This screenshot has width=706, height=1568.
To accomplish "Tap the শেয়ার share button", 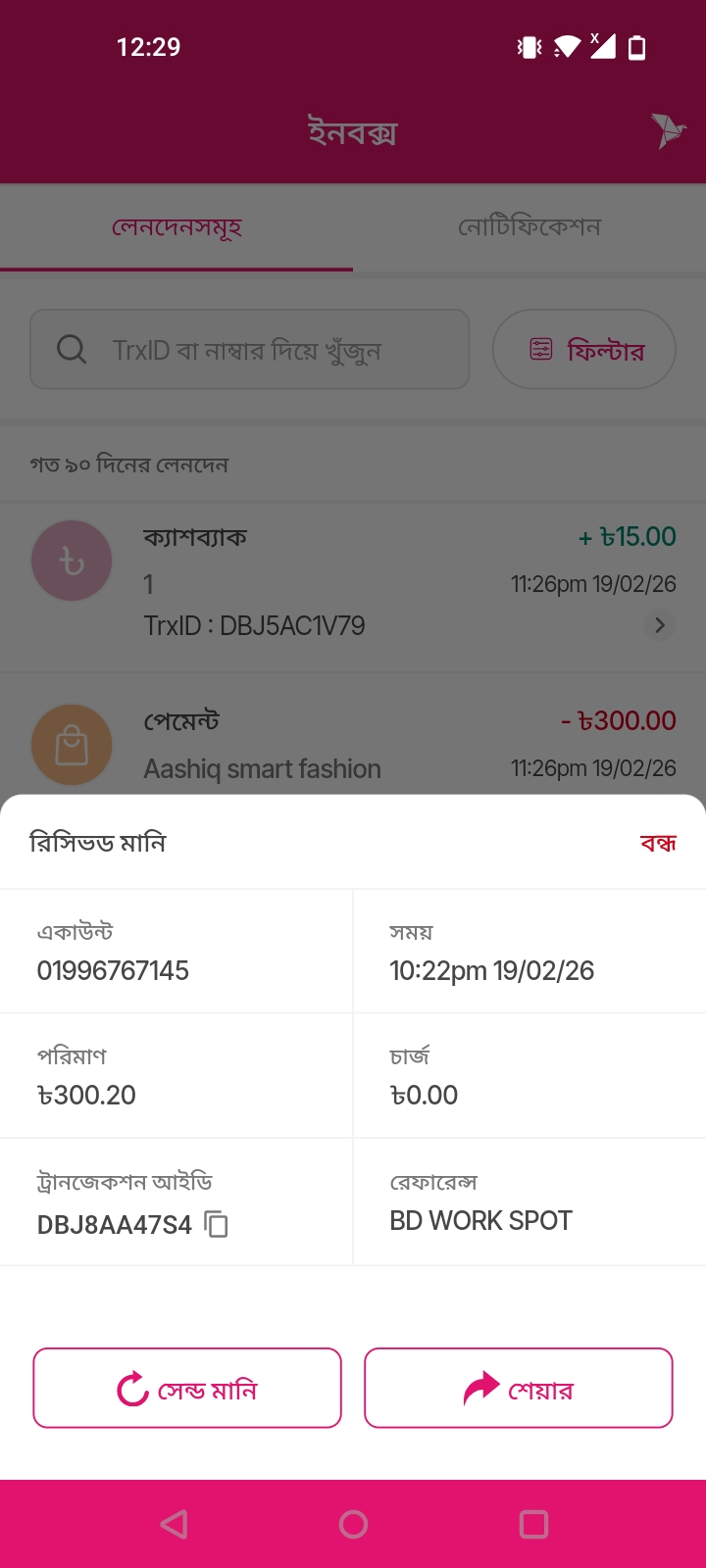I will point(519,1389).
